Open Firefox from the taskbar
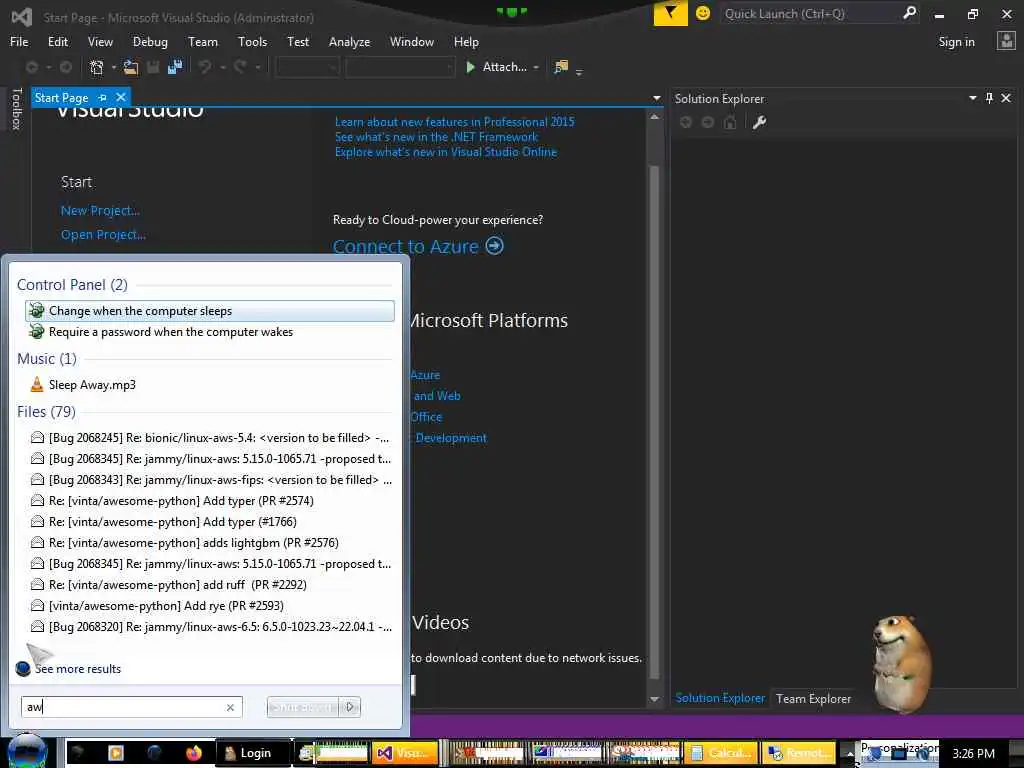Image resolution: width=1024 pixels, height=768 pixels. (x=194, y=753)
